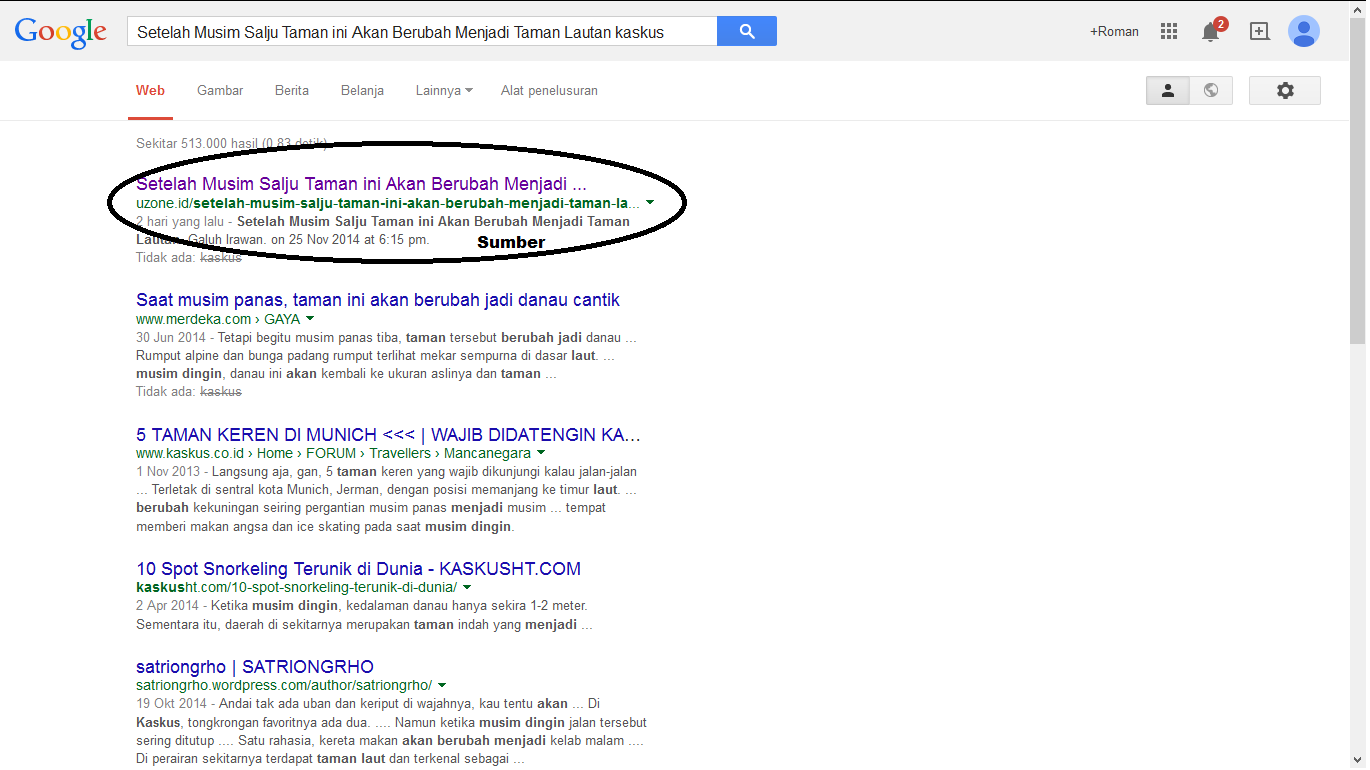The image size is (1370, 770).
Task: Open notifications bell with 2 alerts
Action: click(x=1212, y=30)
